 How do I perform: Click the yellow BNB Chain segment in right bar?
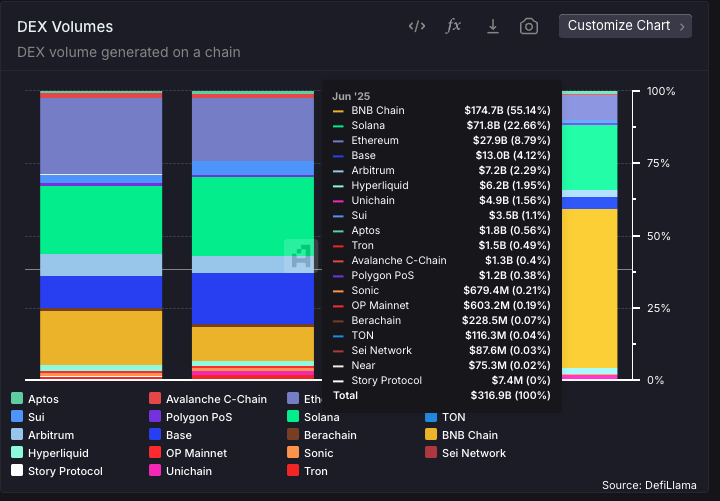point(590,288)
